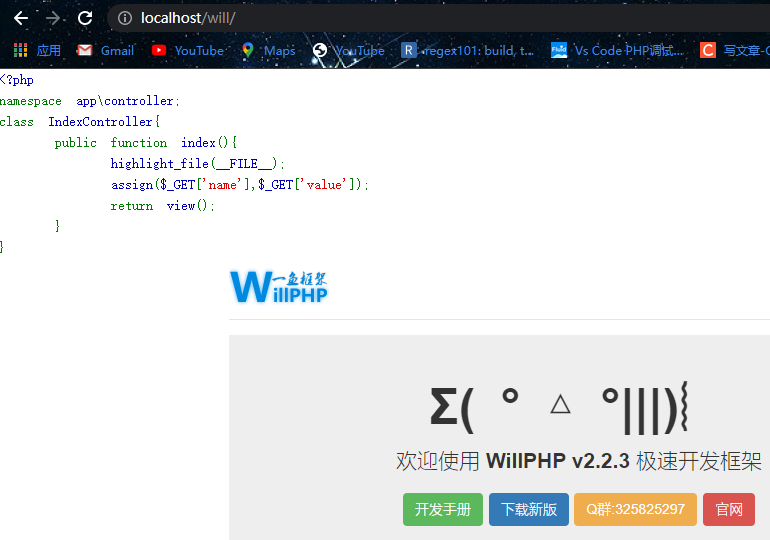Open the first YouTube bookmark
Image resolution: width=770 pixels, height=540 pixels.
(x=199, y=50)
